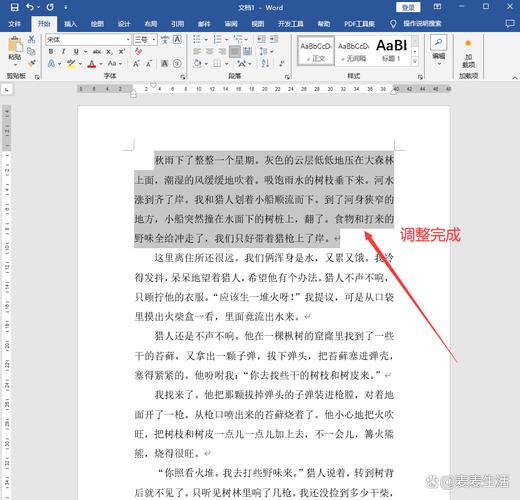520x500 pixels.
Task: Expand the underline style dropdown arrow
Action: [x=85, y=51]
